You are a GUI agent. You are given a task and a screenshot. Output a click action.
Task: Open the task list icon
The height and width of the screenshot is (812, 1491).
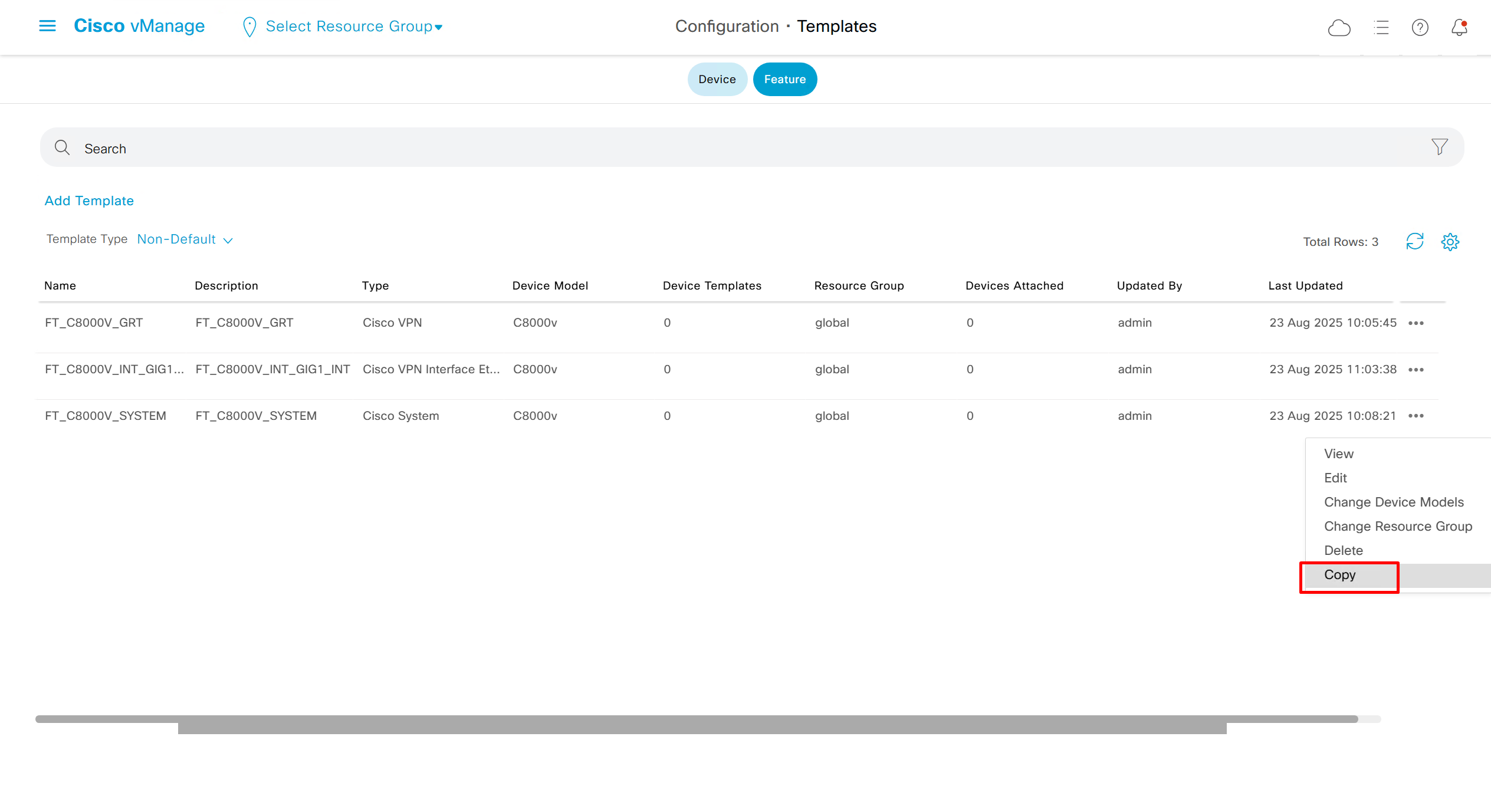1381,28
